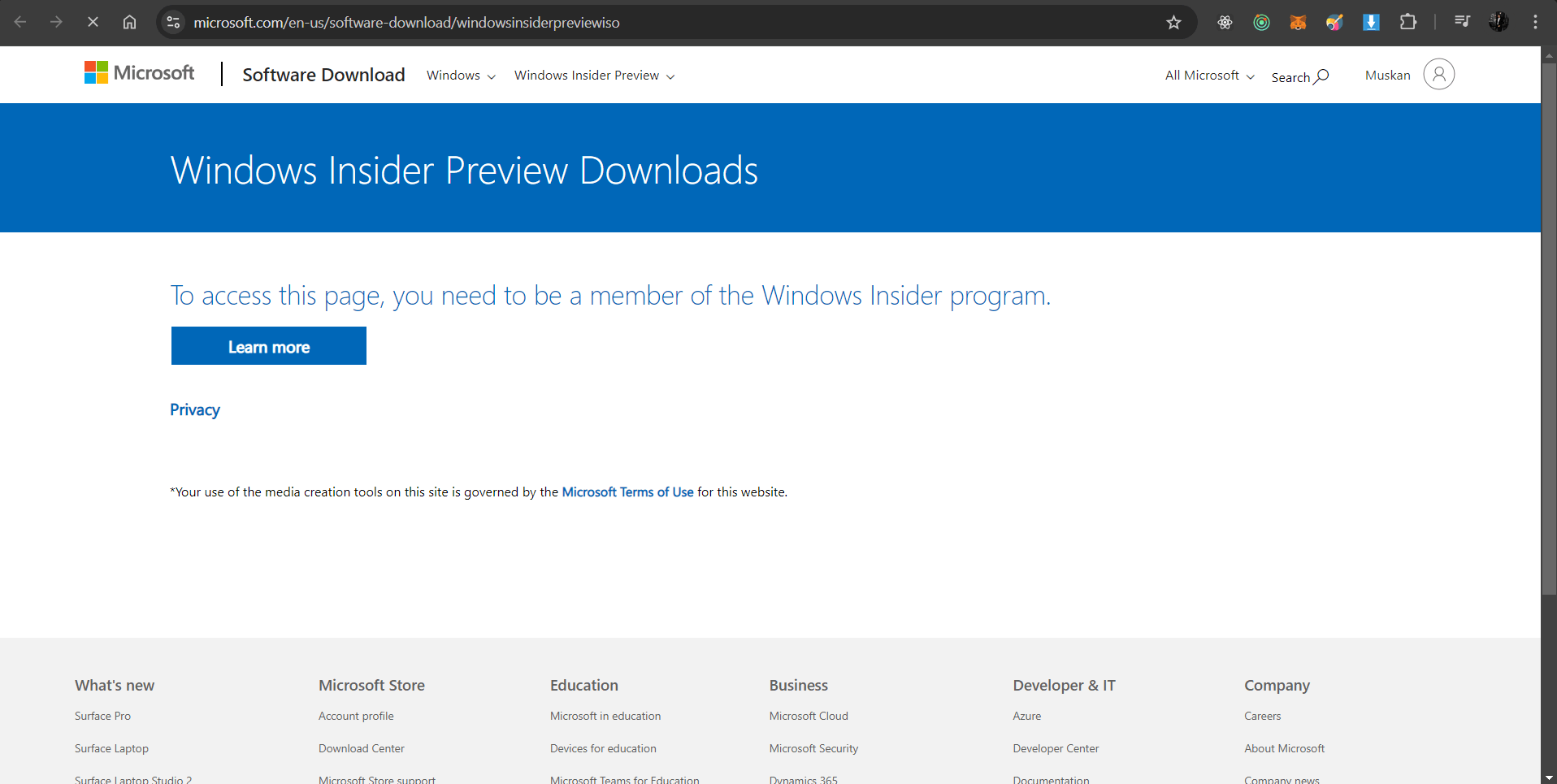Open the media control playlist icon
This screenshot has width=1557, height=784.
(1462, 22)
